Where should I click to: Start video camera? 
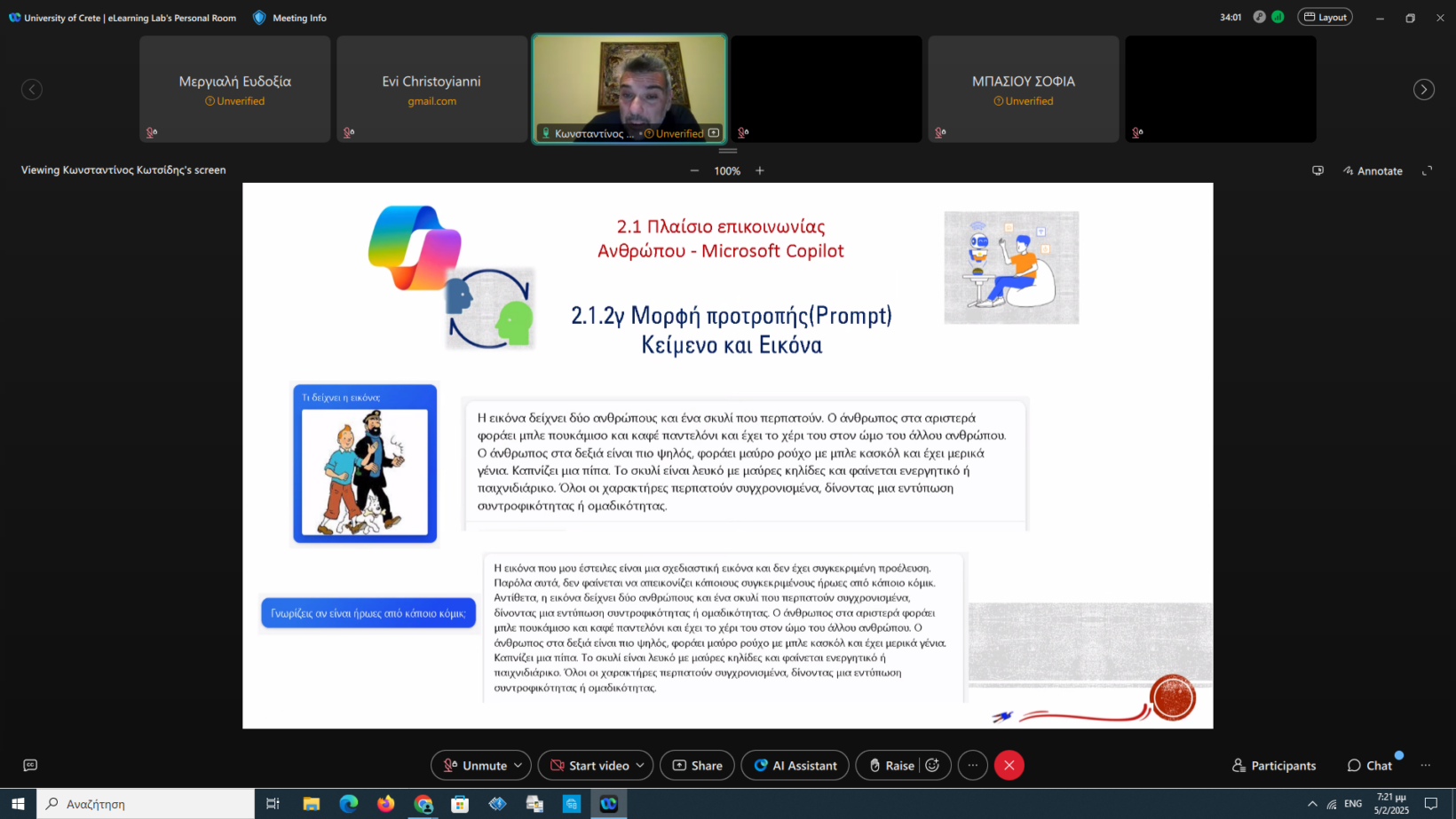[x=589, y=765]
